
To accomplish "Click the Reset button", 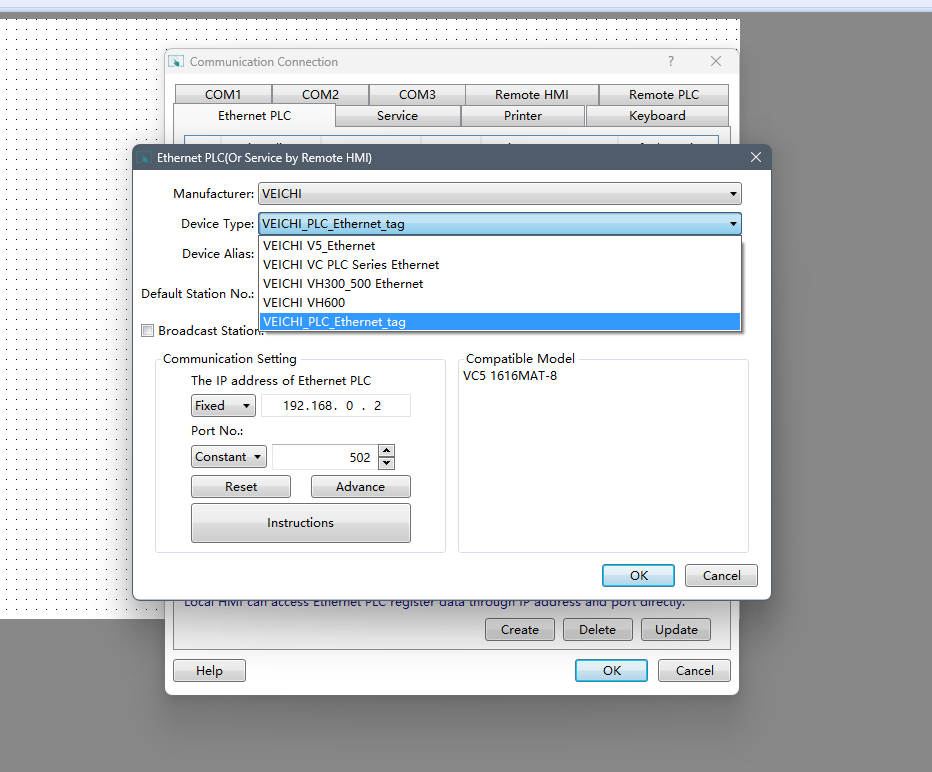I will coord(241,487).
